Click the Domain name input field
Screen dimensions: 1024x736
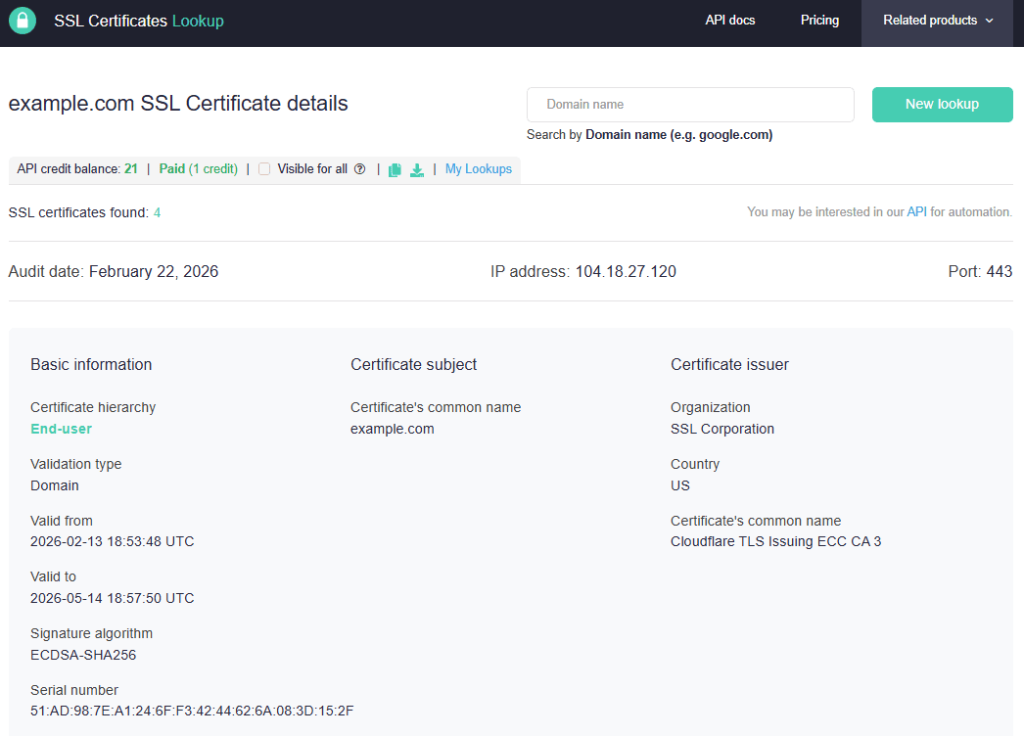click(x=690, y=104)
